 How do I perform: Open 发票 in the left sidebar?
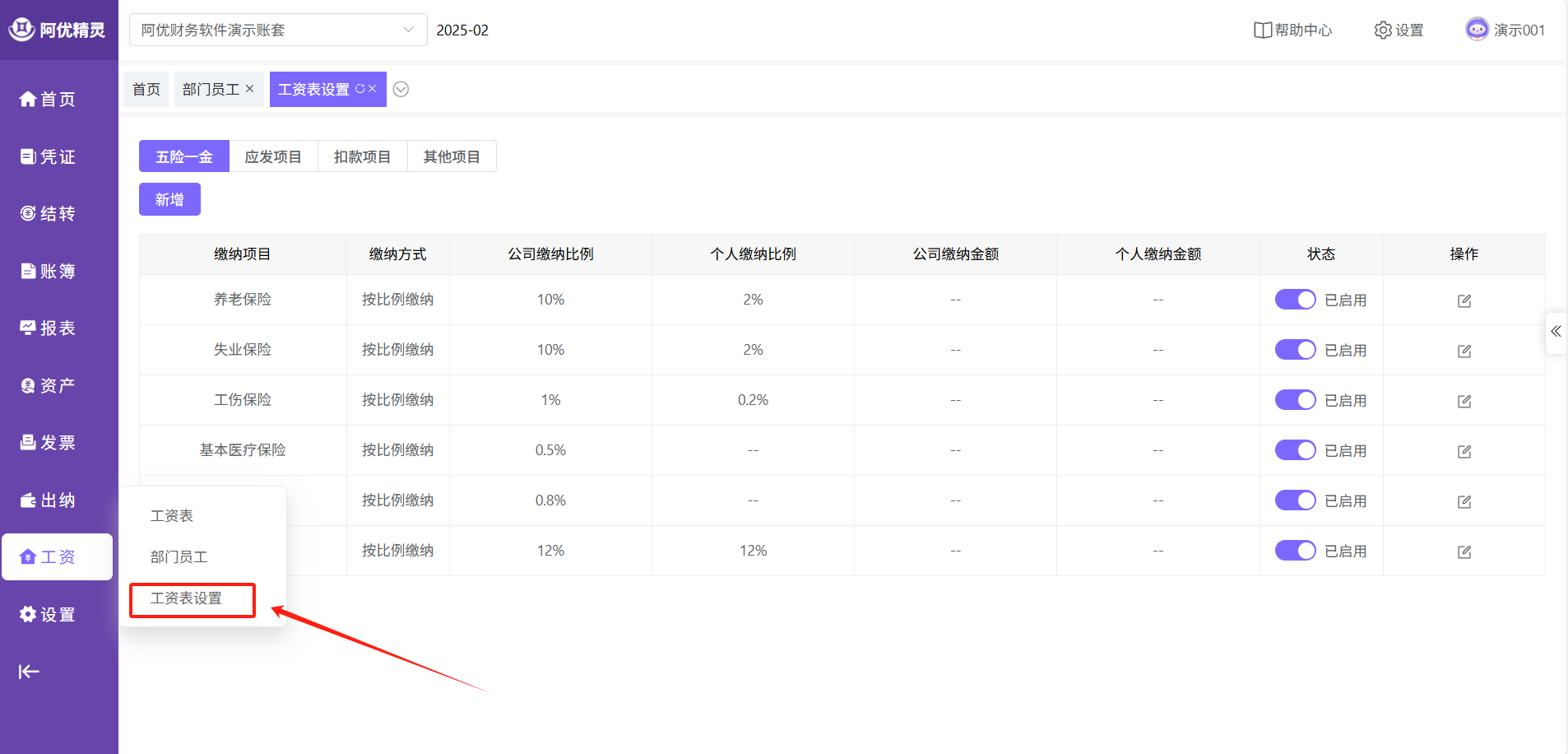[x=48, y=443]
